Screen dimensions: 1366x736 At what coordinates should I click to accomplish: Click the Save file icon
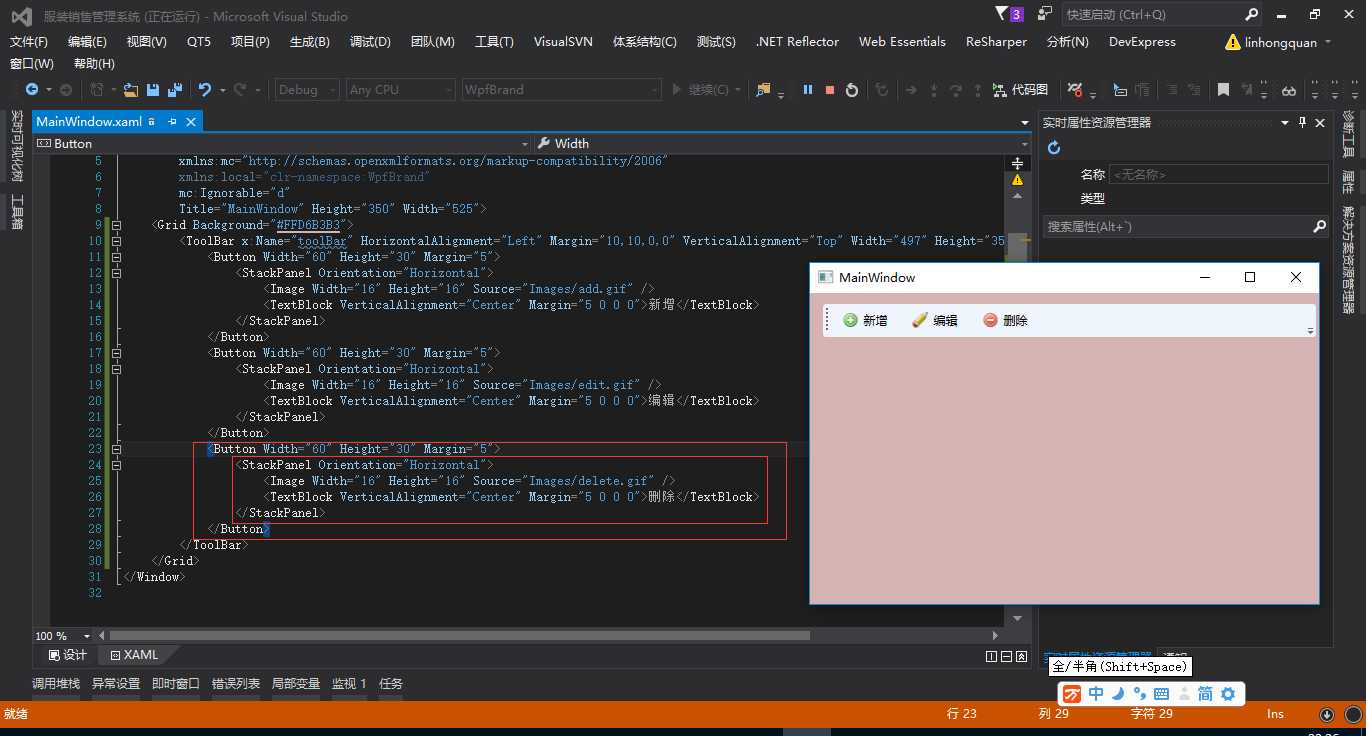(153, 90)
